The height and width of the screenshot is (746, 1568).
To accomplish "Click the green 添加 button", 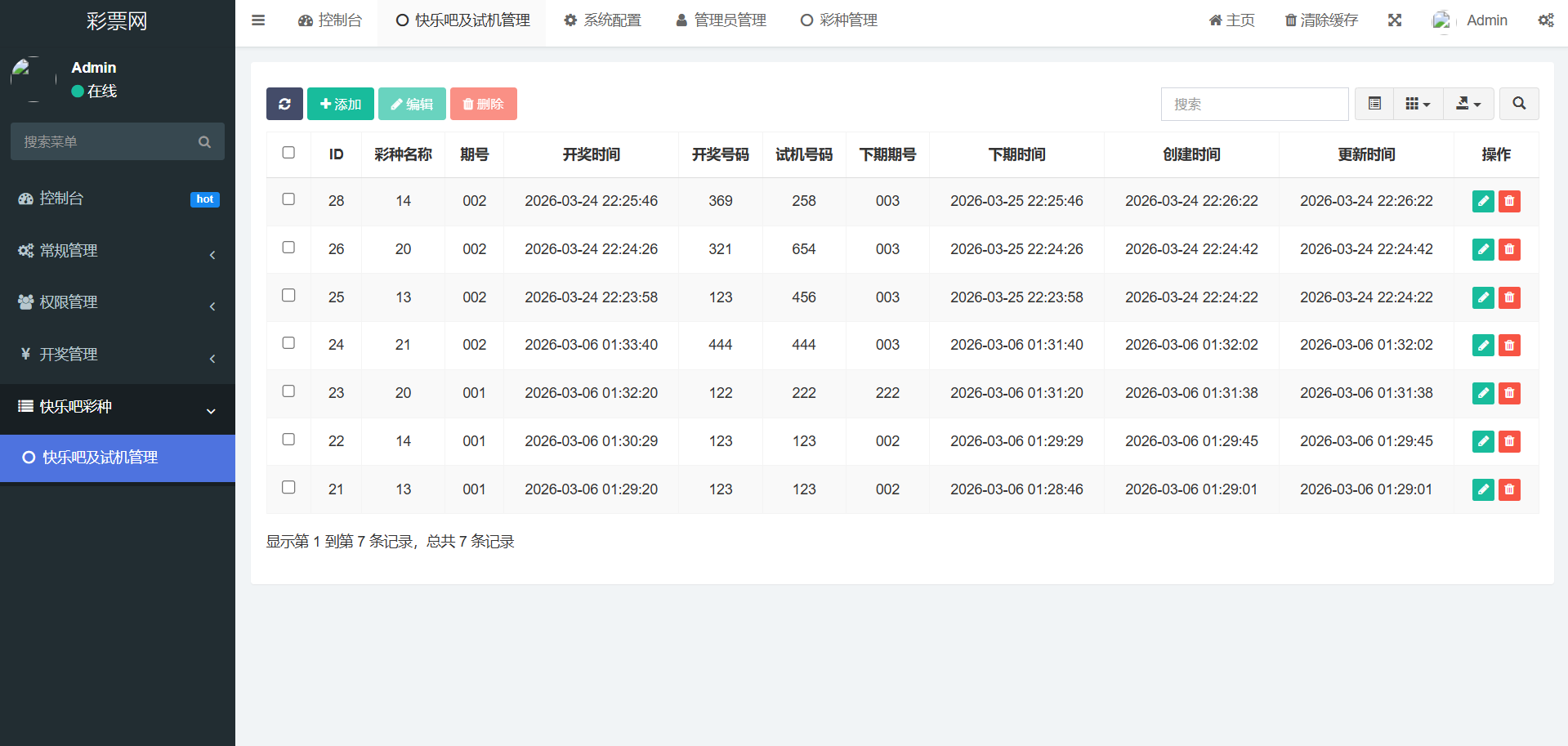I will (341, 104).
